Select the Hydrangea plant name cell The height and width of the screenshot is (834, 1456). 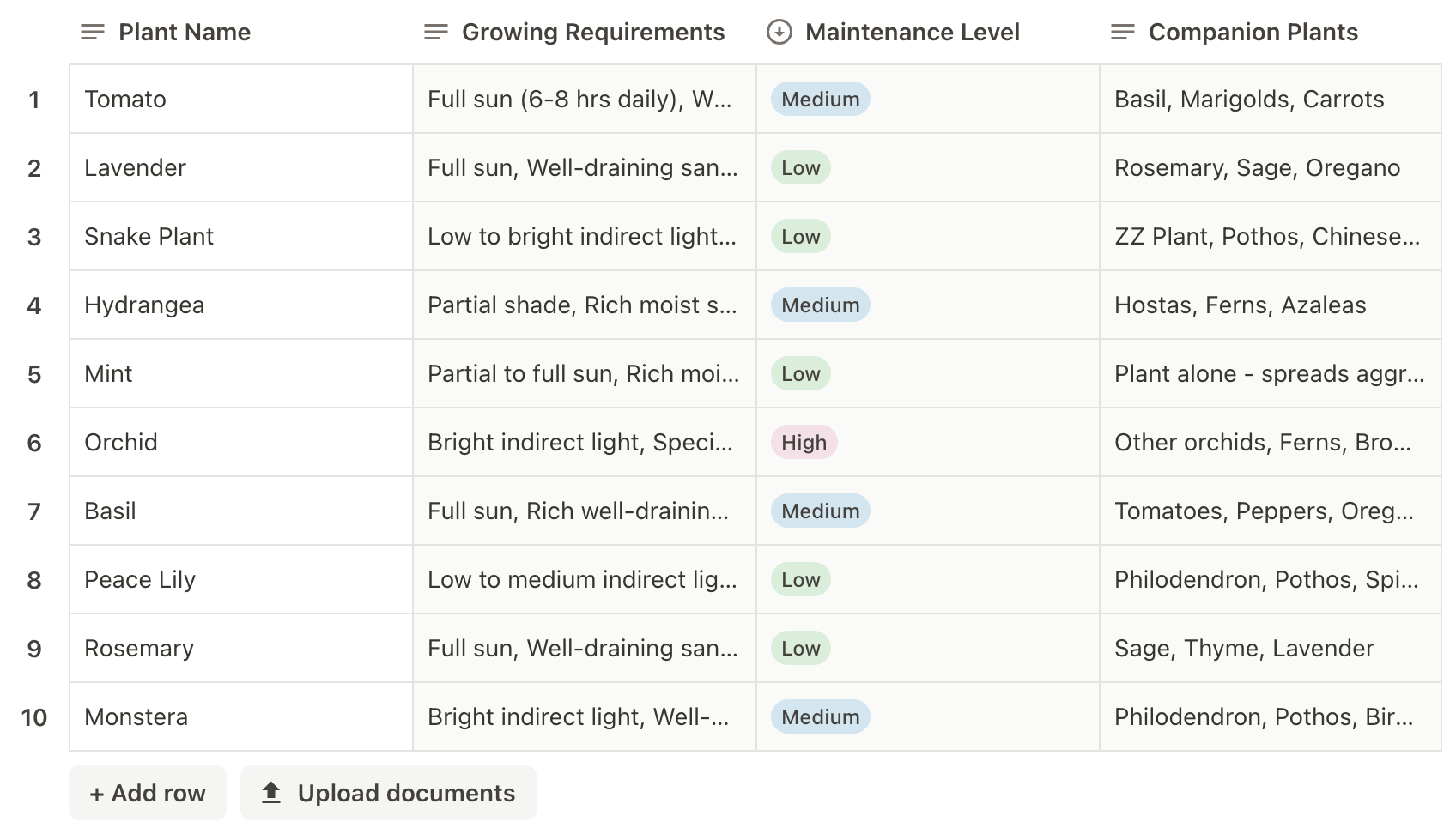point(241,305)
